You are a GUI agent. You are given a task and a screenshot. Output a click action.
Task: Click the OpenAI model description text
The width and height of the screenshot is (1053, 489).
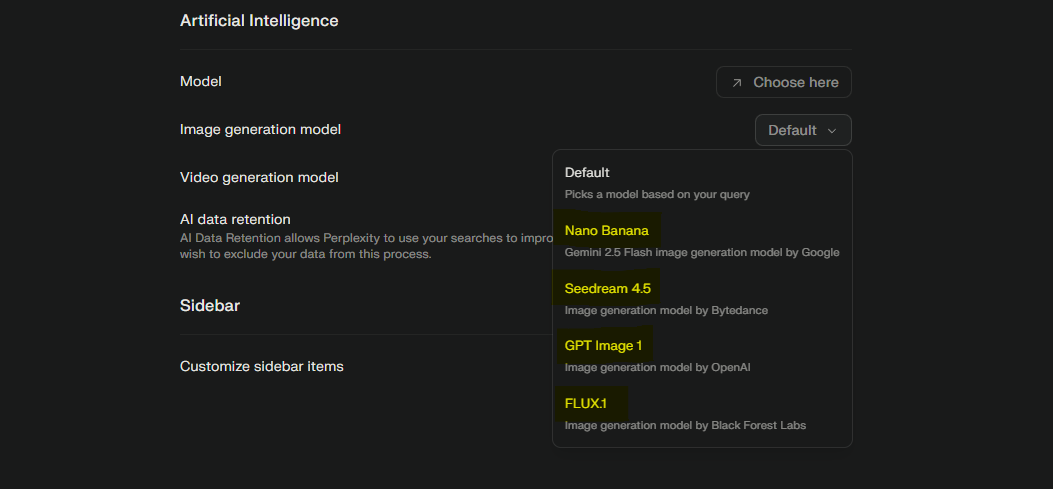click(657, 367)
